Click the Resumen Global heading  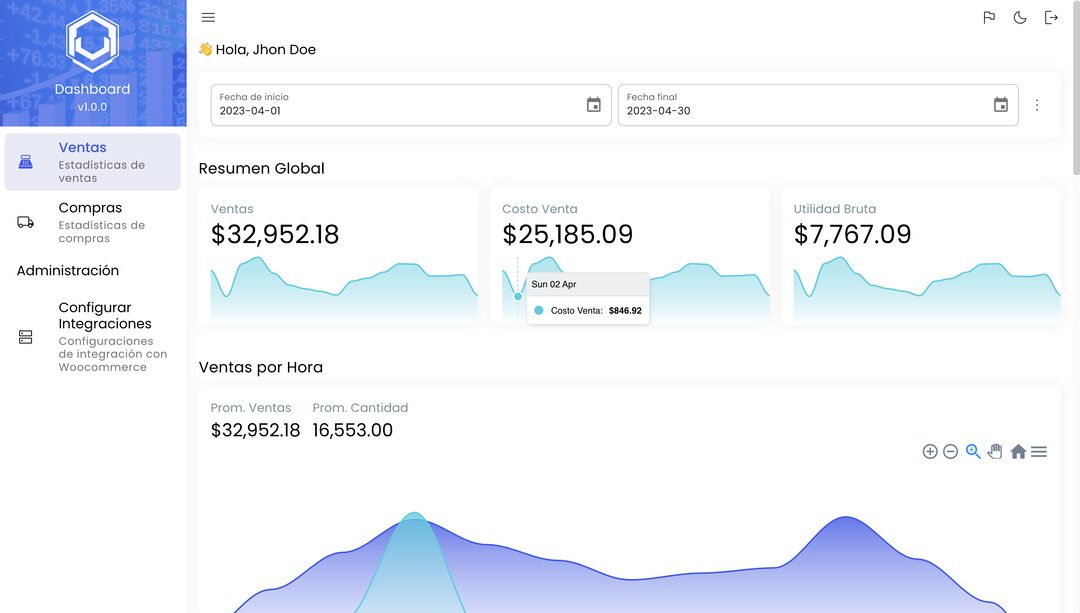tap(262, 169)
